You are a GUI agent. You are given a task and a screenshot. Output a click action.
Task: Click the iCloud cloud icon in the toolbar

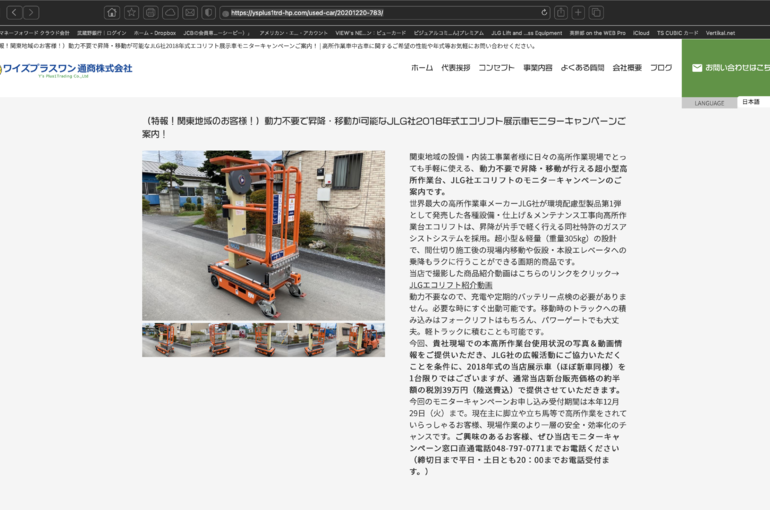pyautogui.click(x=170, y=13)
